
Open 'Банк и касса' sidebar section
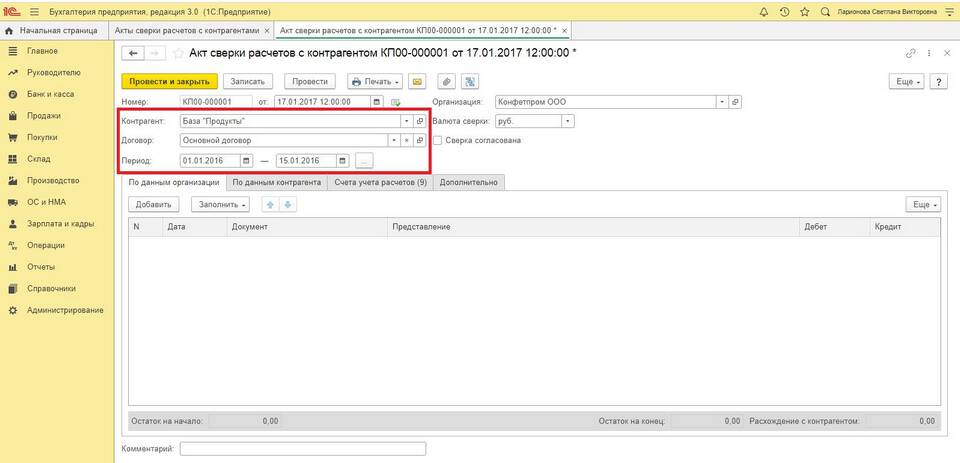point(49,94)
